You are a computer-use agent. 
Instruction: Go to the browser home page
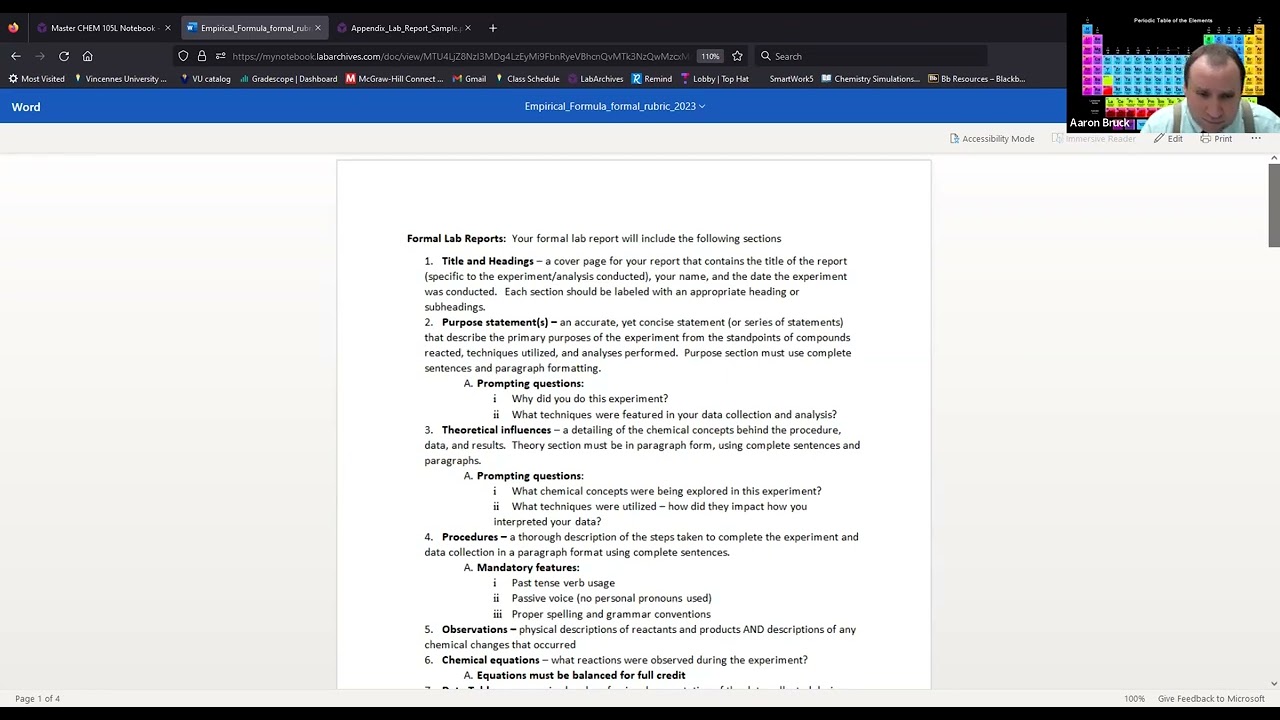[88, 56]
